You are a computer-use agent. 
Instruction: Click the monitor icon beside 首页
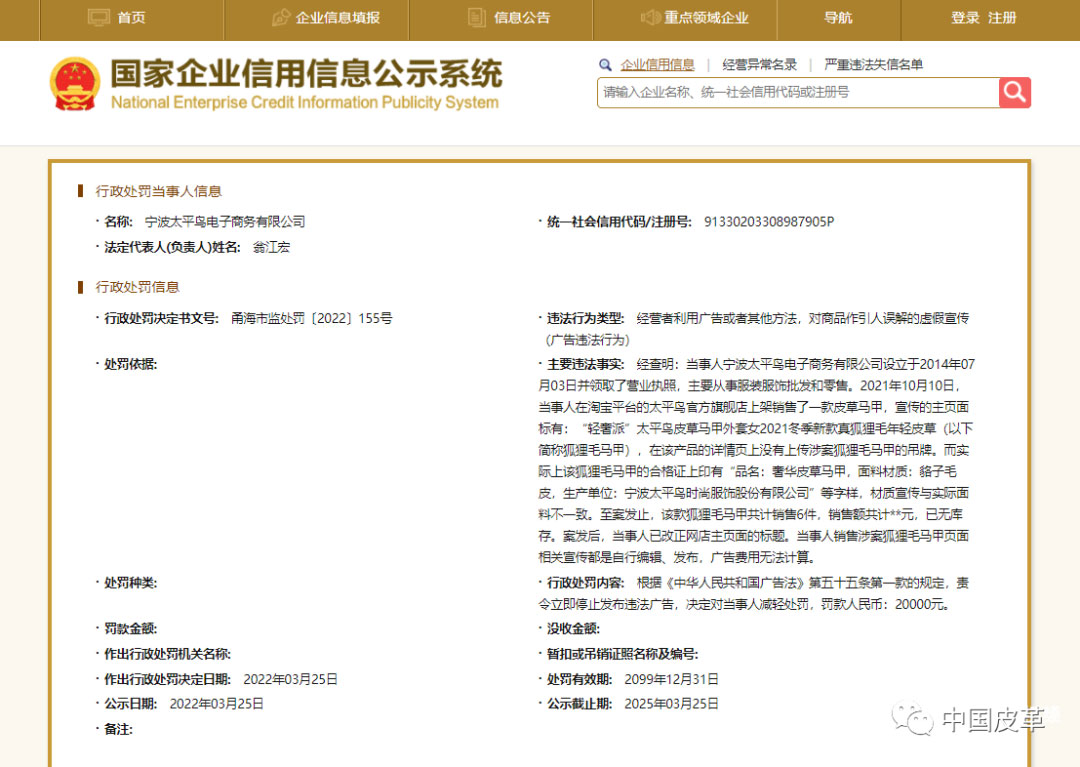pos(98,18)
